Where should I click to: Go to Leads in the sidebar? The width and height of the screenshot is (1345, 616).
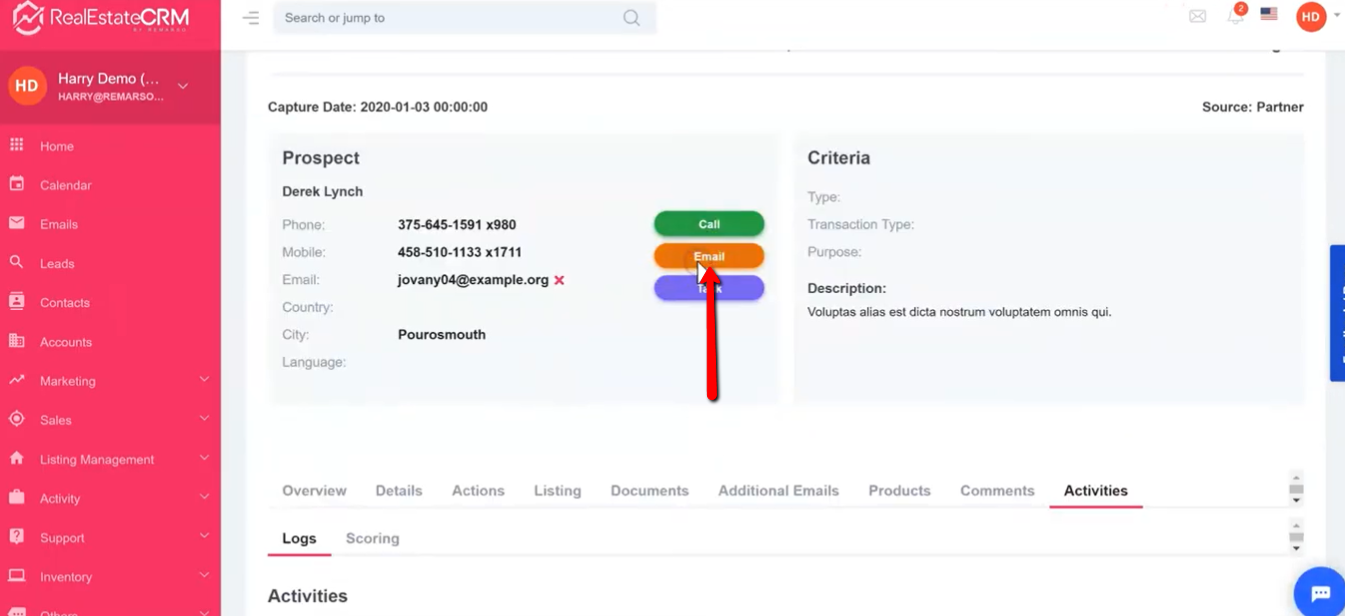57,264
